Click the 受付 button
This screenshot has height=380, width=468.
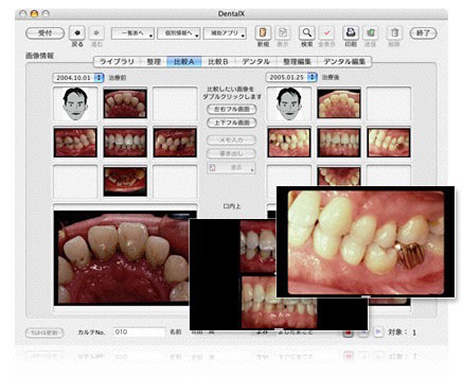coord(45,33)
